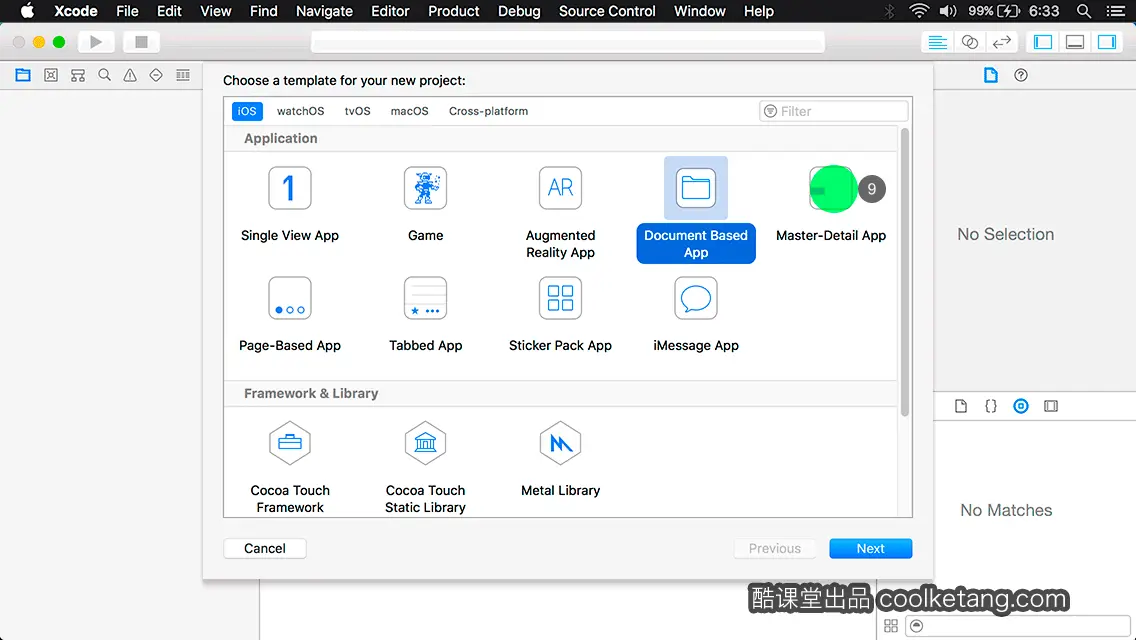Click the template list scrollbar

tap(904, 272)
